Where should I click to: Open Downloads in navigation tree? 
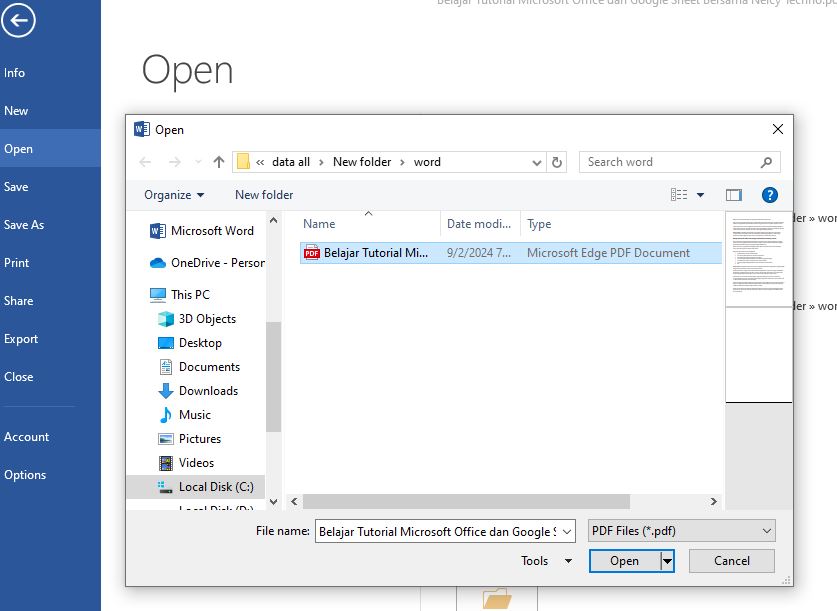pos(198,391)
